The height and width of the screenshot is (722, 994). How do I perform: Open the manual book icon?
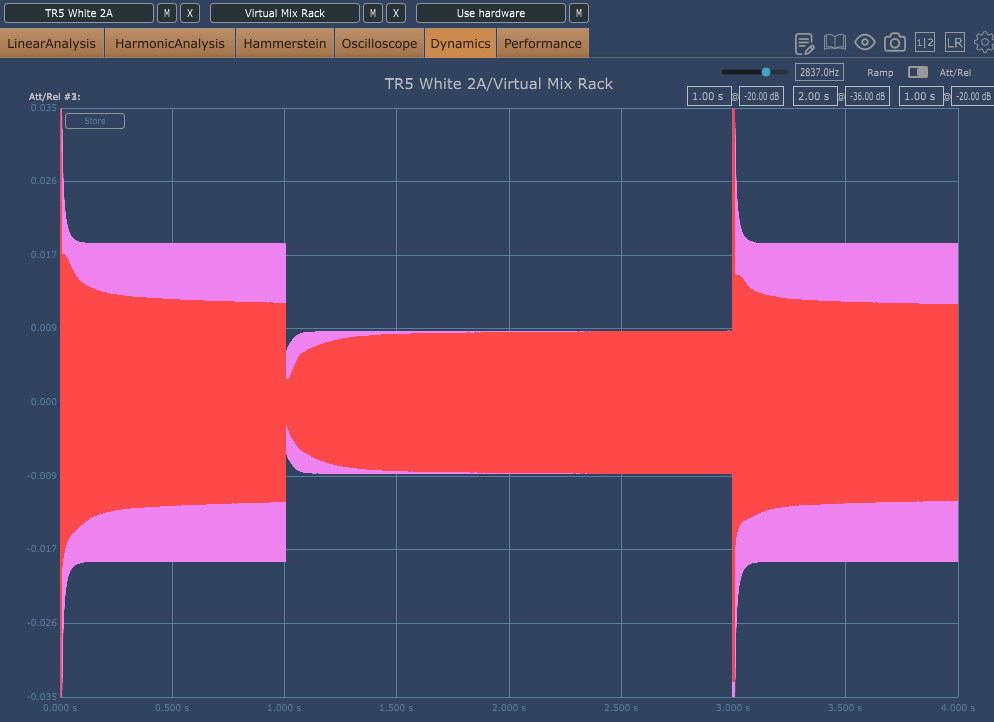point(834,42)
